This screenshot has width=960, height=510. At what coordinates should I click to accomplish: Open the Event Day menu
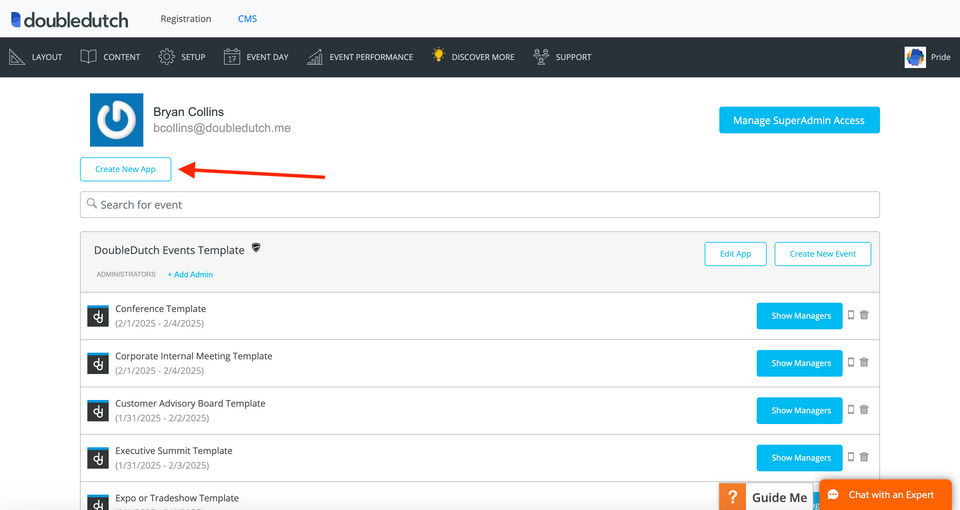(x=256, y=57)
